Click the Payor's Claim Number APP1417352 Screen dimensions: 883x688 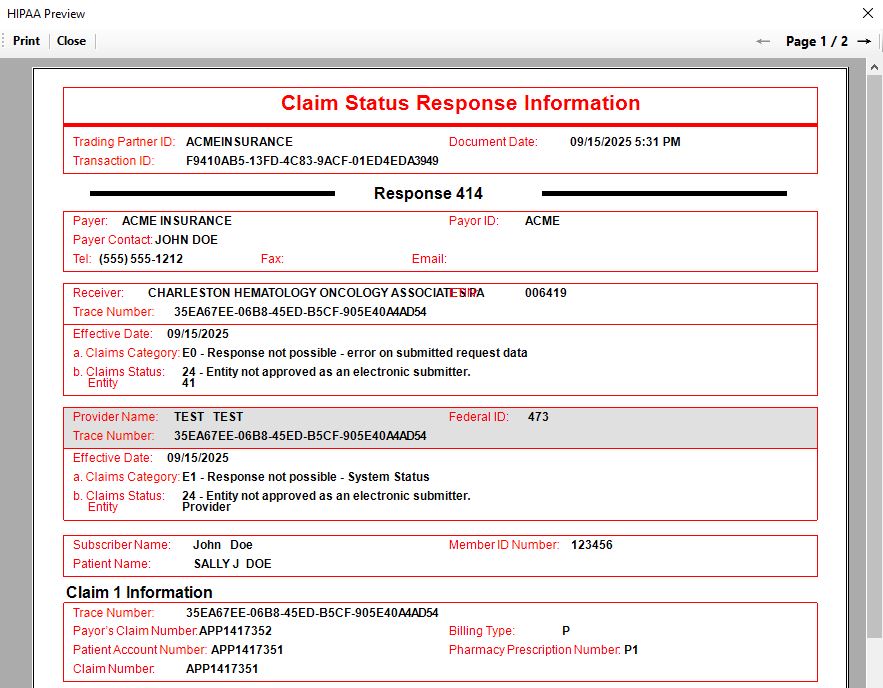(235, 631)
